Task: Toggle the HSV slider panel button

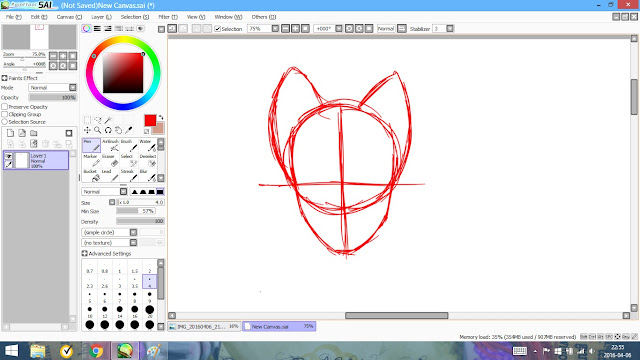Action: point(108,29)
